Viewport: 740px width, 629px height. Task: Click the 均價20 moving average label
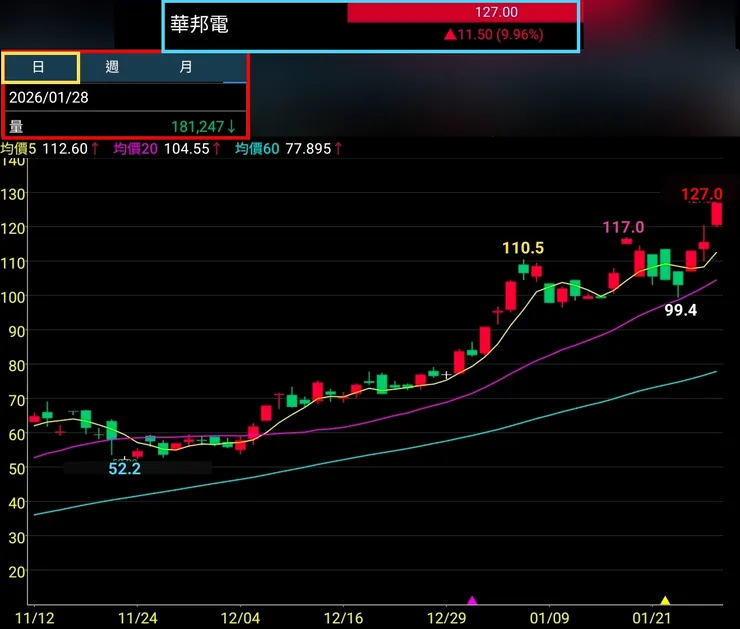[x=135, y=149]
